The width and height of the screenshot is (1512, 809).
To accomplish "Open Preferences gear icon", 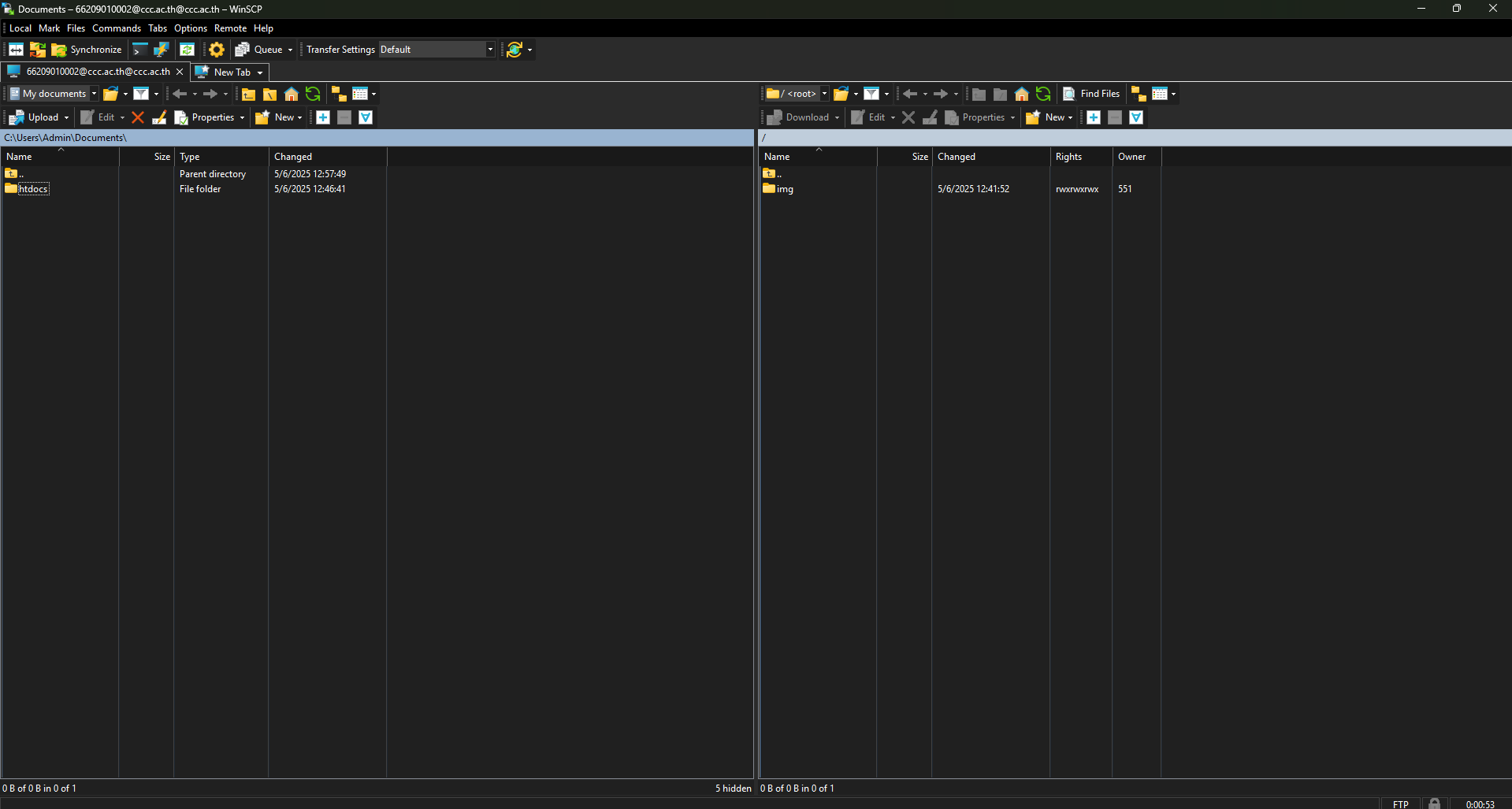I will click(x=217, y=50).
